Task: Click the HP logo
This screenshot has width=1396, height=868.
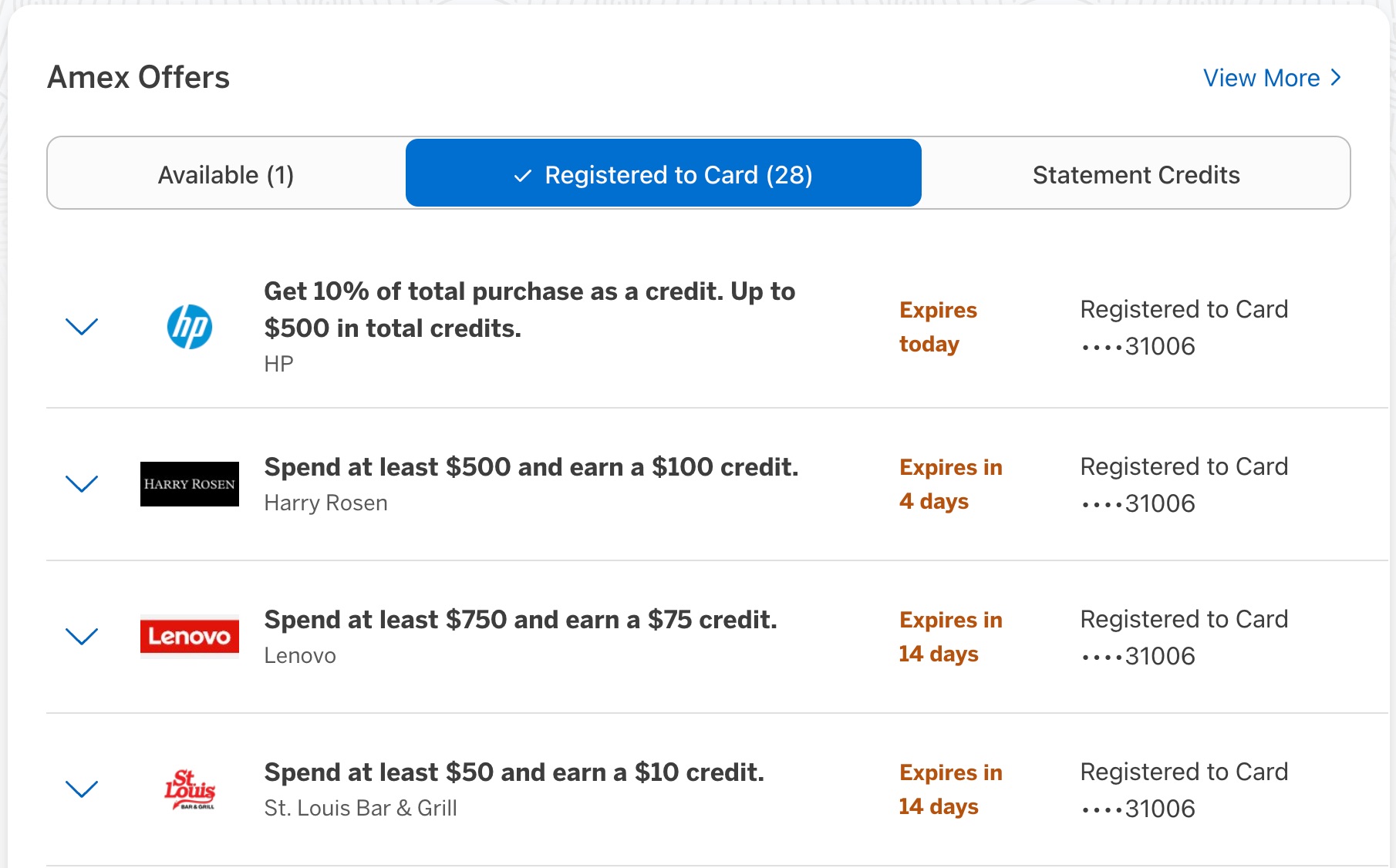Action: (x=189, y=327)
